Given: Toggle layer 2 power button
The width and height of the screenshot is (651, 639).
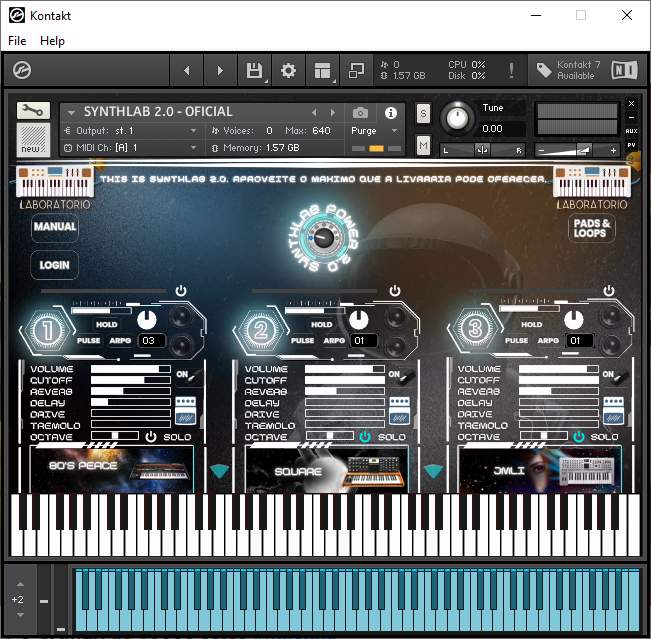Looking at the screenshot, I should pos(395,290).
